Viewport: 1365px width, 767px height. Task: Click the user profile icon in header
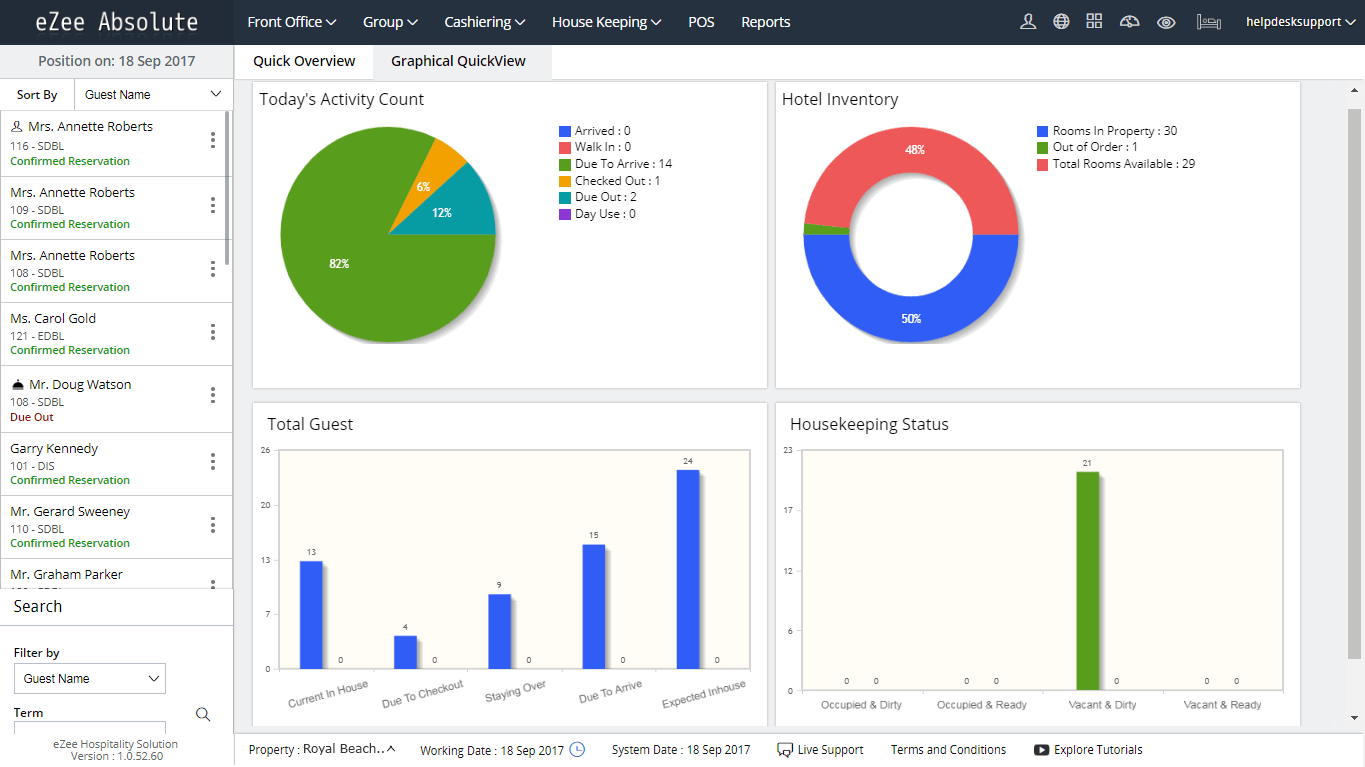[x=1027, y=22]
